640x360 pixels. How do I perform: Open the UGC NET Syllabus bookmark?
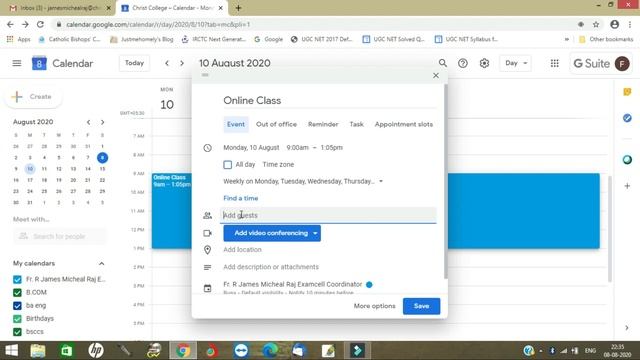coord(466,40)
